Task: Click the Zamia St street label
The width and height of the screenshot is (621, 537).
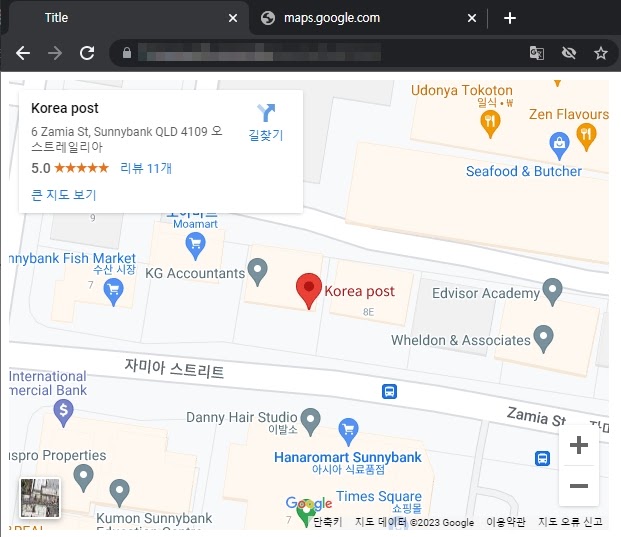Action: [x=536, y=417]
